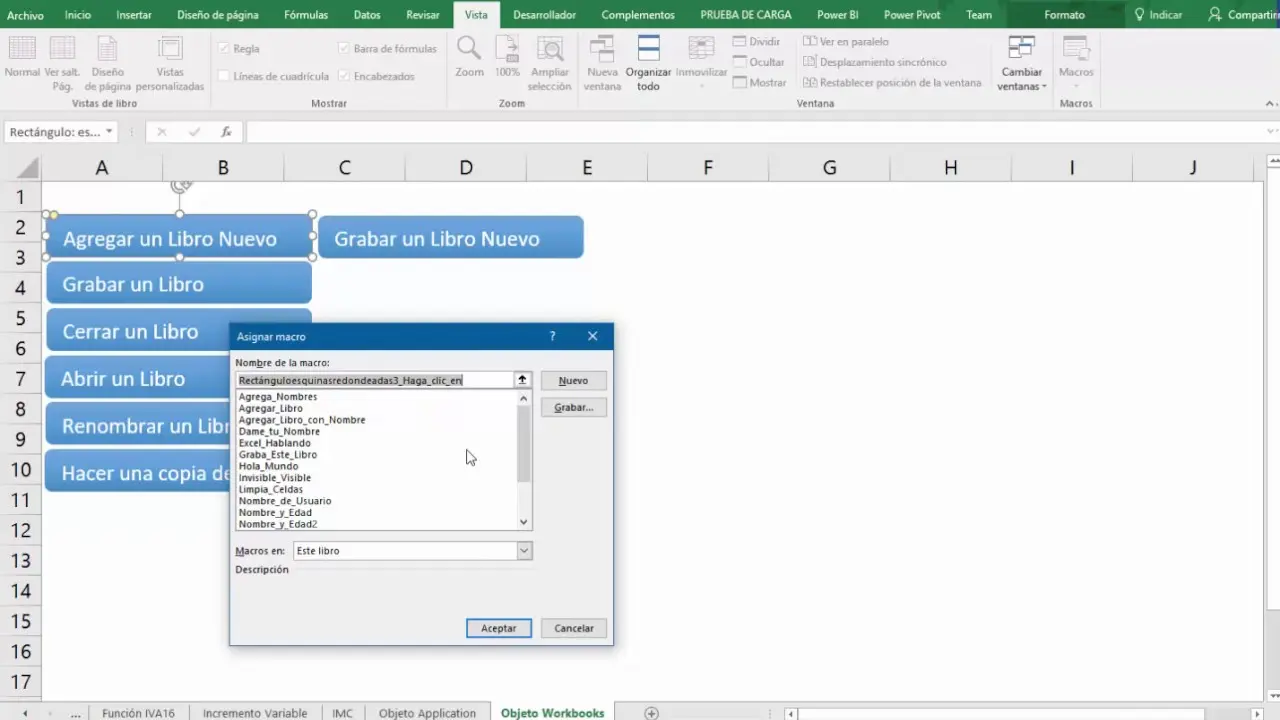Switch to the Desarrollador ribbon tab
The image size is (1280, 720).
coord(544,15)
